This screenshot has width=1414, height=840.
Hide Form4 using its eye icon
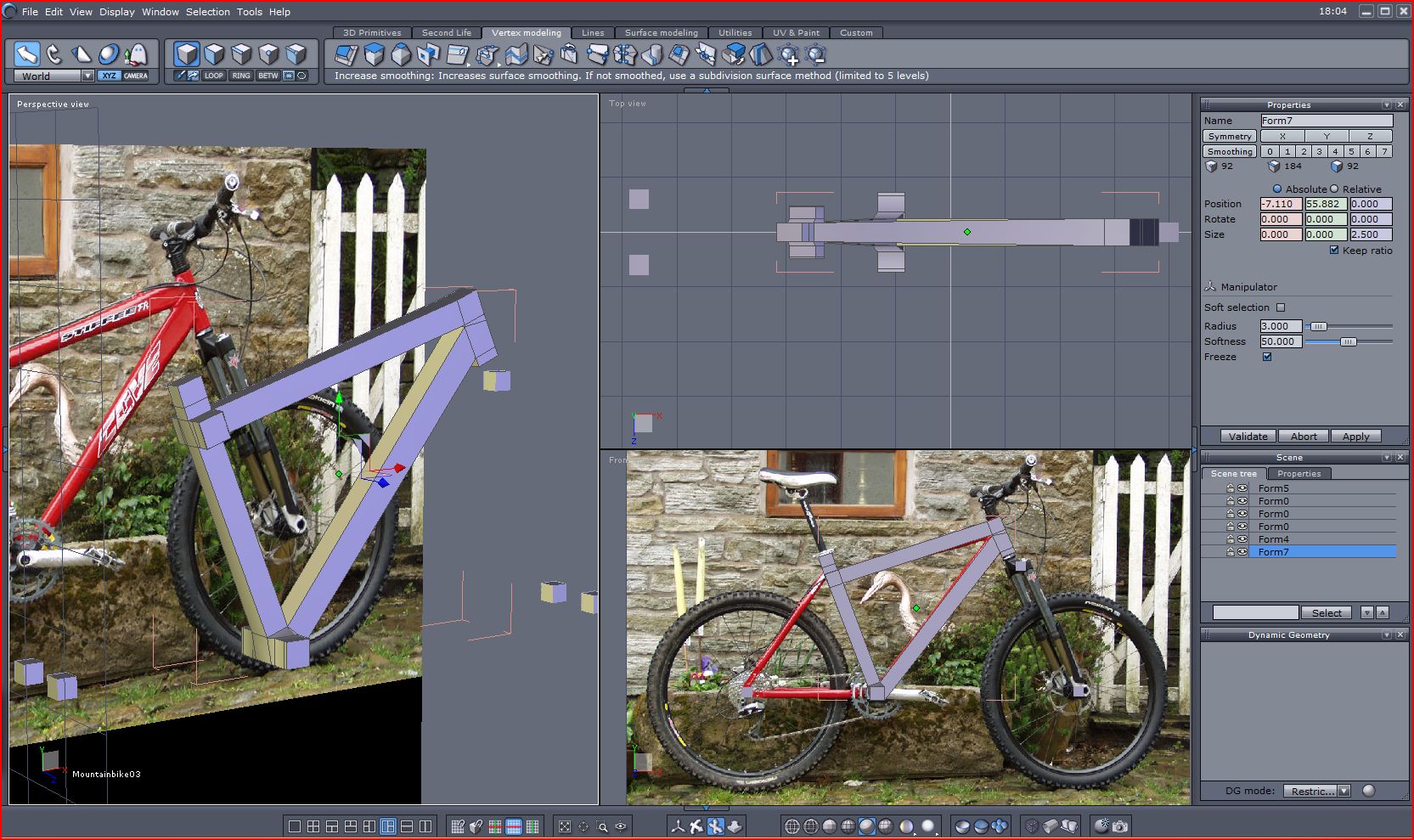click(x=1242, y=539)
